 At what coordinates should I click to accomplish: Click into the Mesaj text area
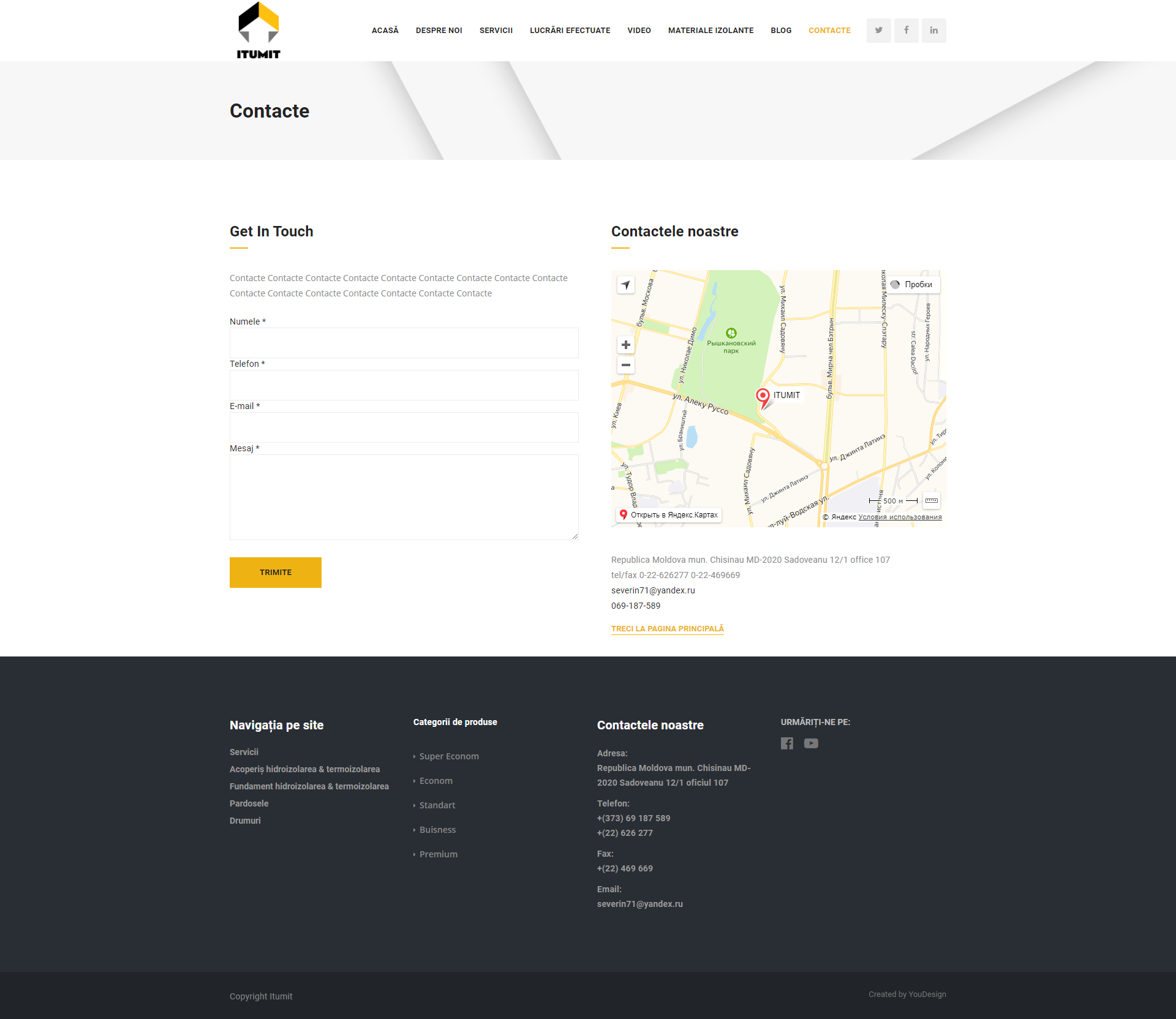point(404,497)
